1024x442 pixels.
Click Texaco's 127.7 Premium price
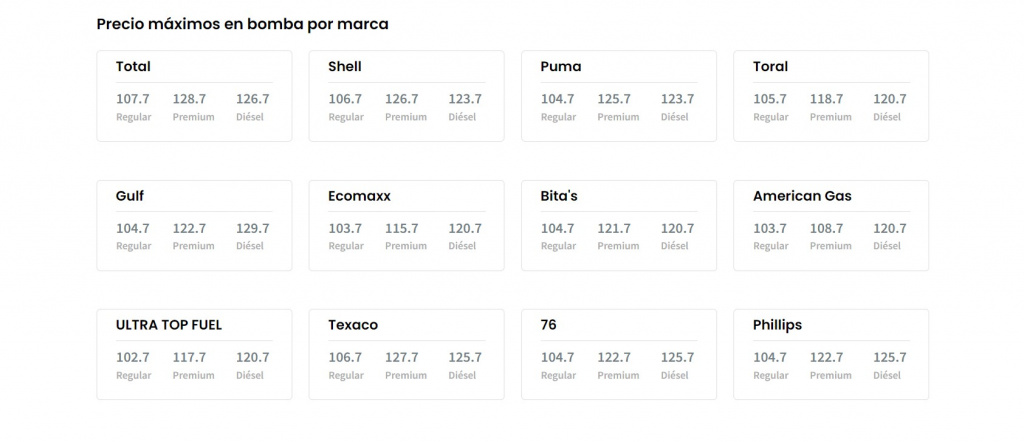pos(402,357)
